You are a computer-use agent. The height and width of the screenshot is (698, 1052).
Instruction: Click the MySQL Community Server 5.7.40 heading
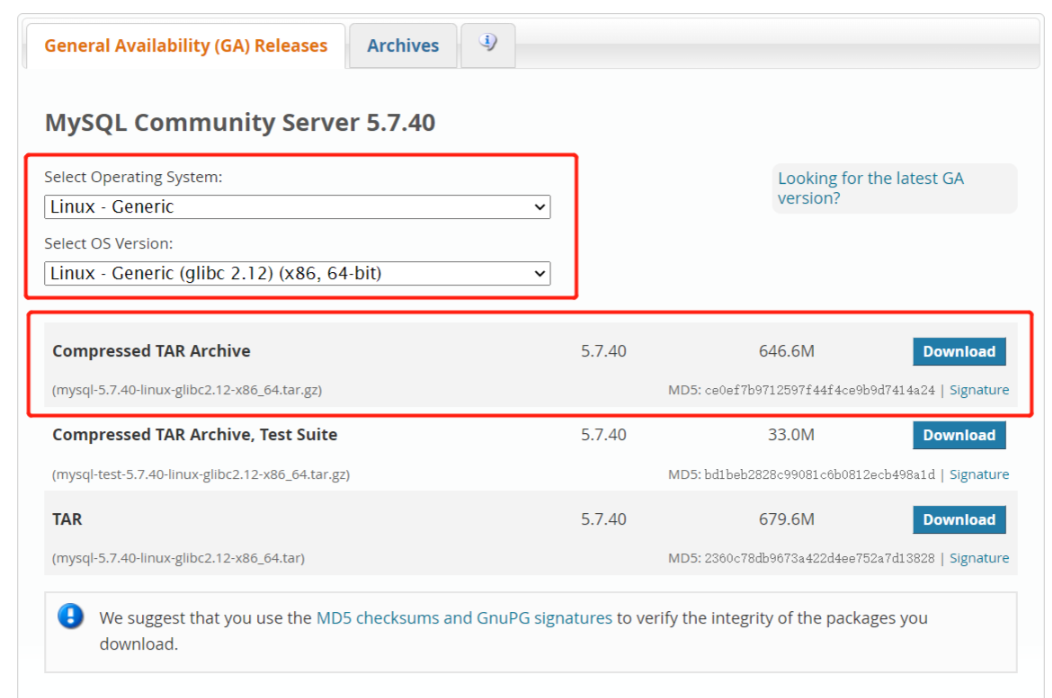click(240, 123)
